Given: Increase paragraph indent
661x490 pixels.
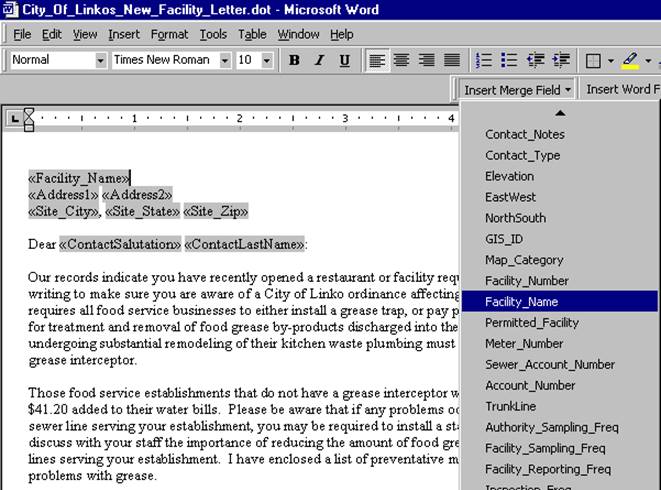Looking at the screenshot, I should 561,60.
